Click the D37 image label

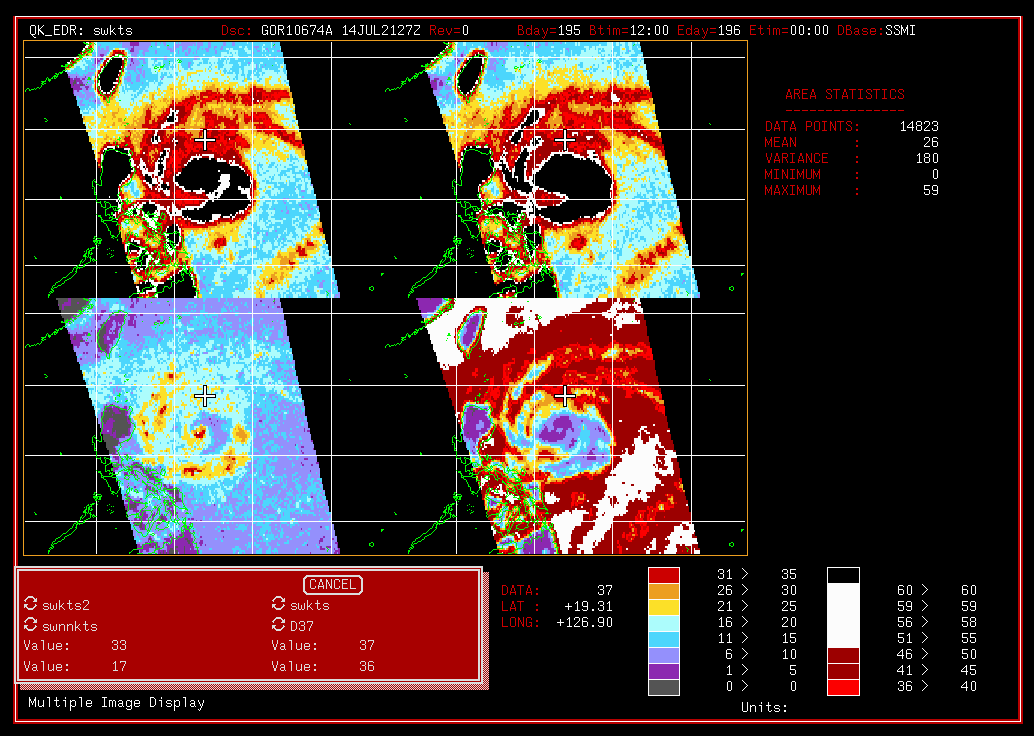click(300, 625)
